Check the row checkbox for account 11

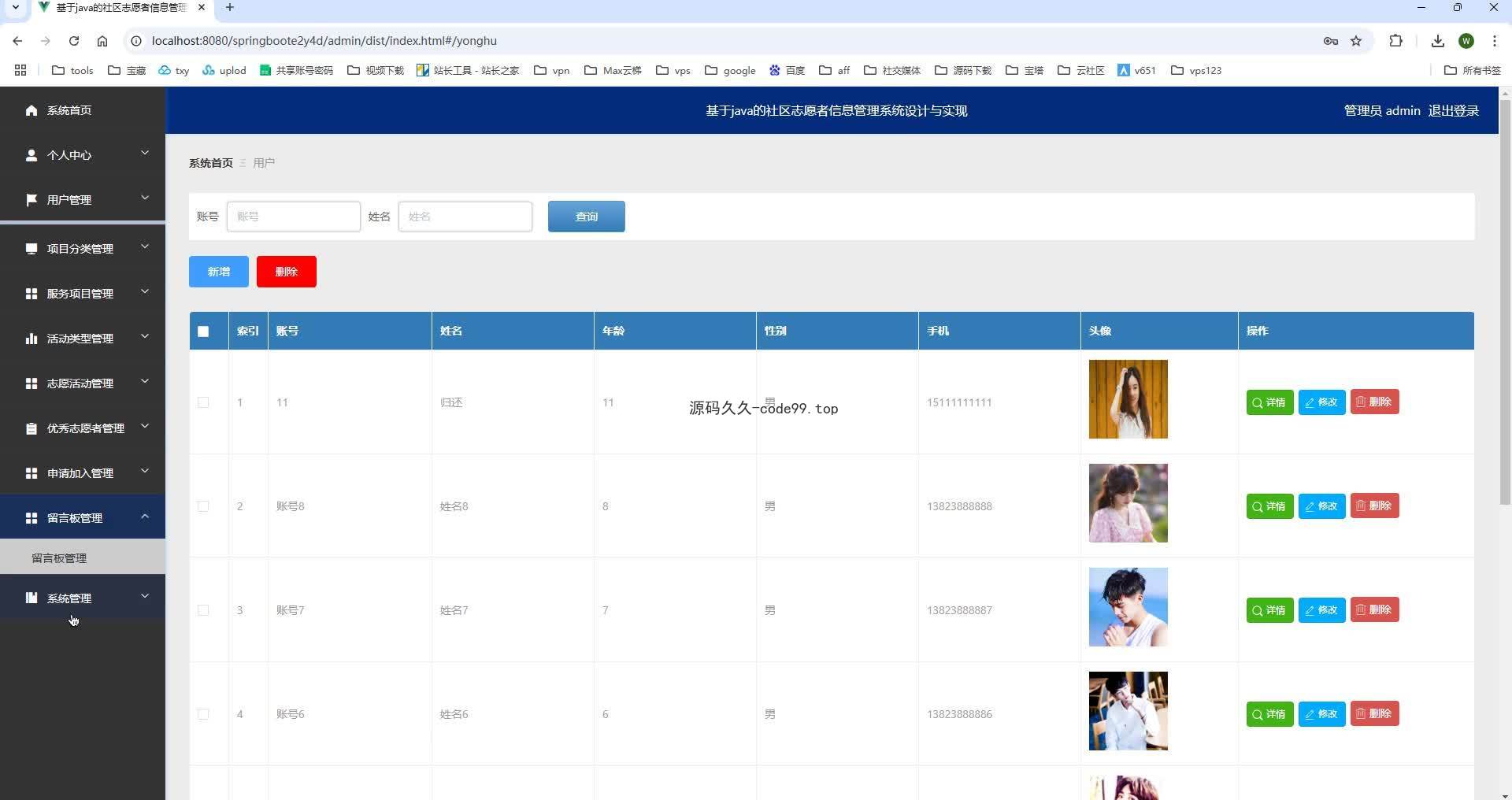(203, 402)
